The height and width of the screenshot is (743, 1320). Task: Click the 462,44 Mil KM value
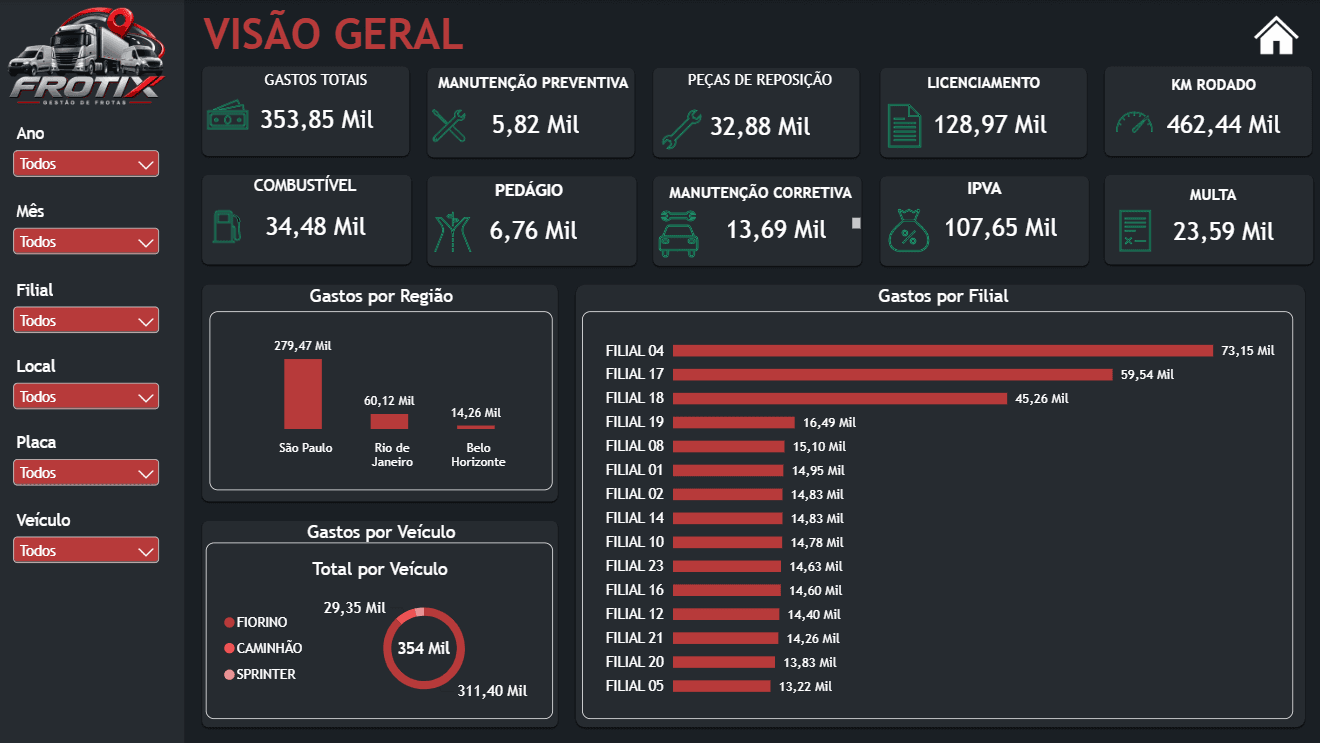point(1224,125)
